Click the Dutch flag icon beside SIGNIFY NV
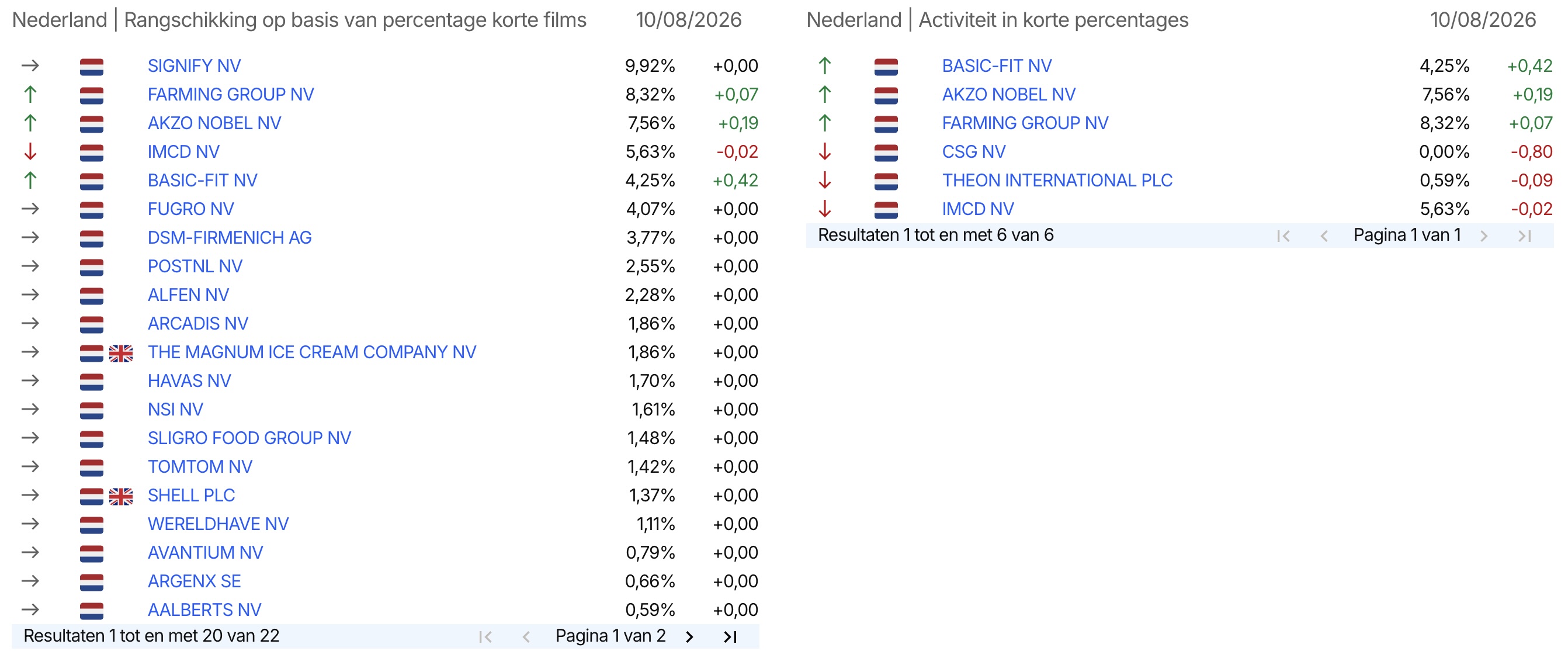This screenshot has width=1568, height=651. (91, 67)
